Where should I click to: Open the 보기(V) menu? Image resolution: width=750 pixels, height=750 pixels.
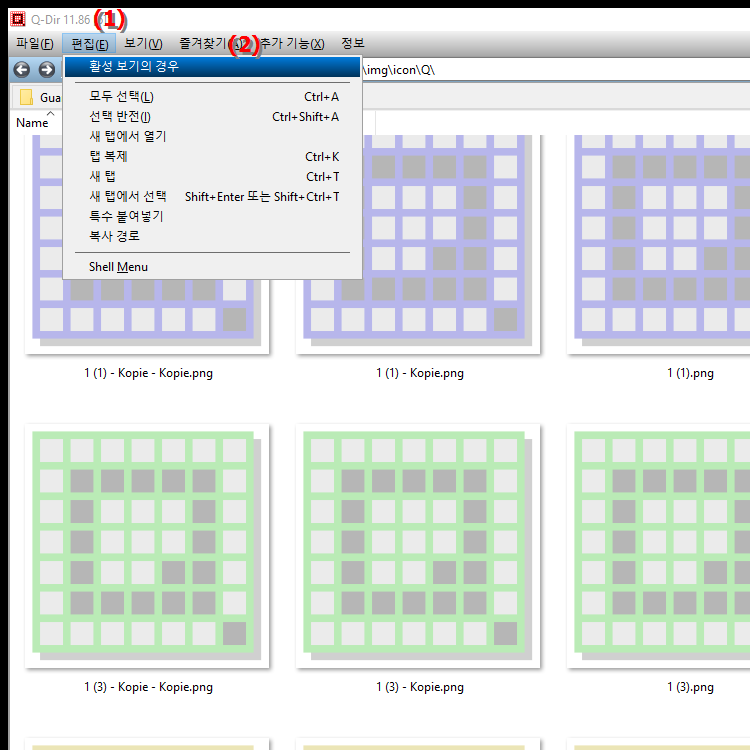click(x=143, y=44)
